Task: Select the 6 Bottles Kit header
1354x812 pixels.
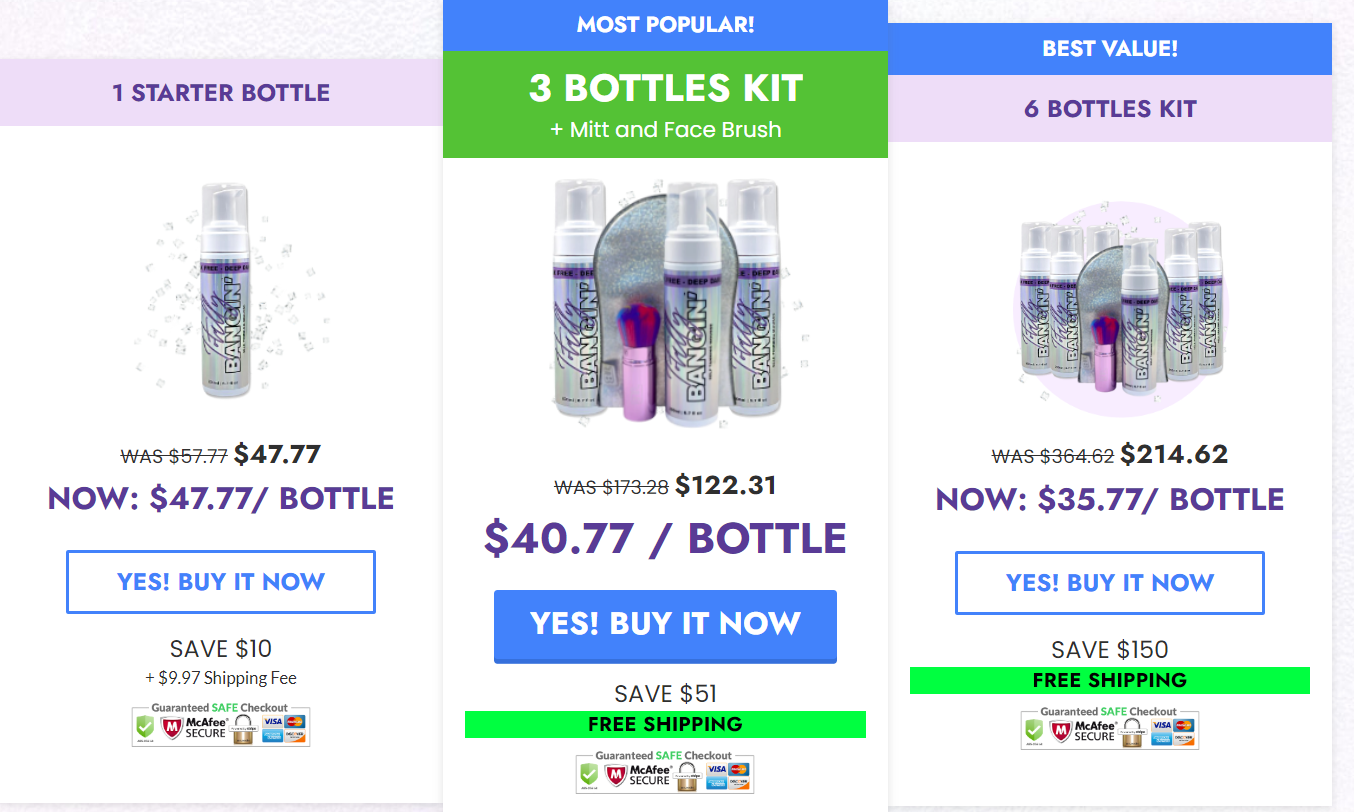Action: (x=1110, y=109)
